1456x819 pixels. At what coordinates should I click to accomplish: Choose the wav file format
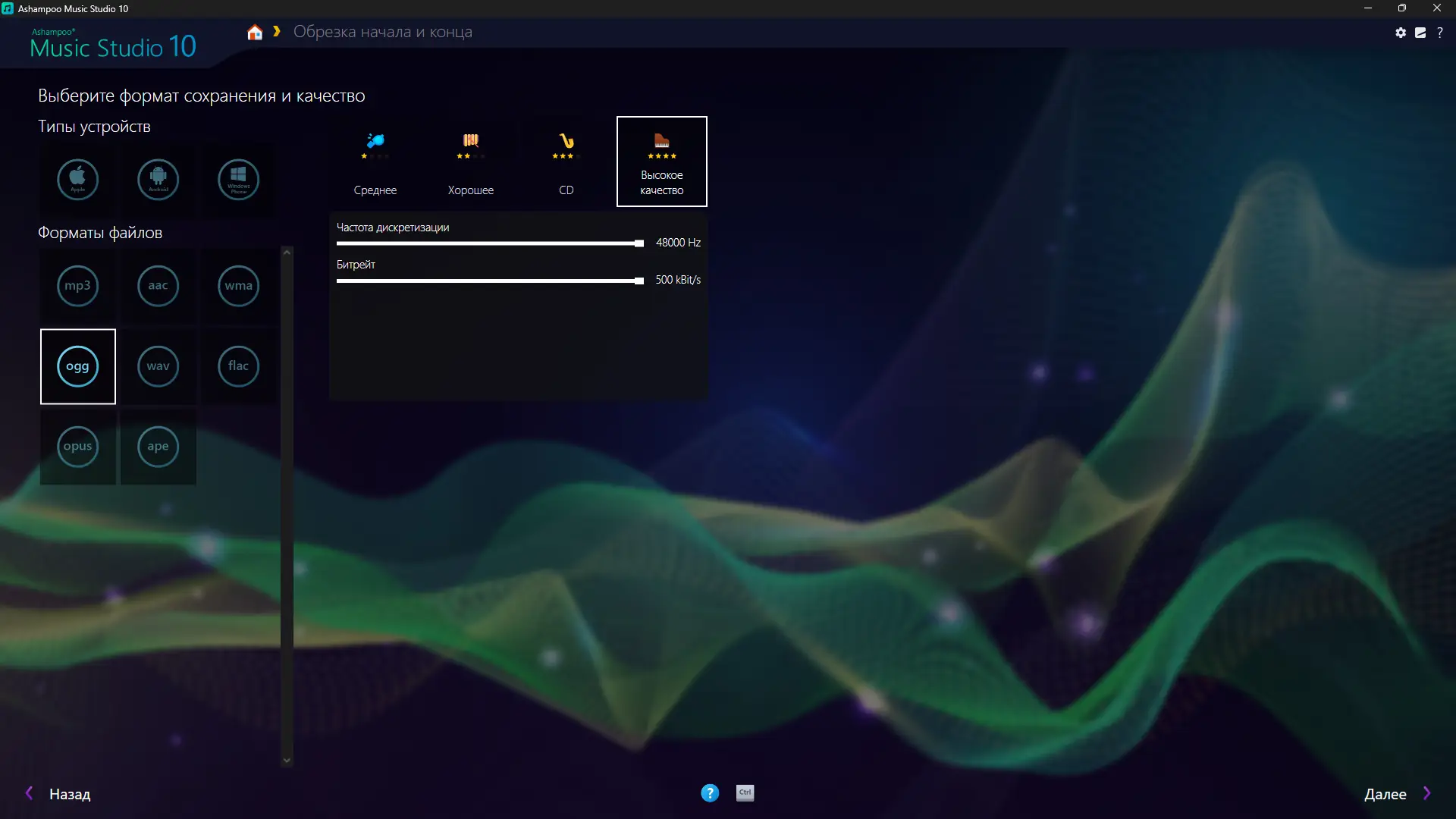coord(158,366)
